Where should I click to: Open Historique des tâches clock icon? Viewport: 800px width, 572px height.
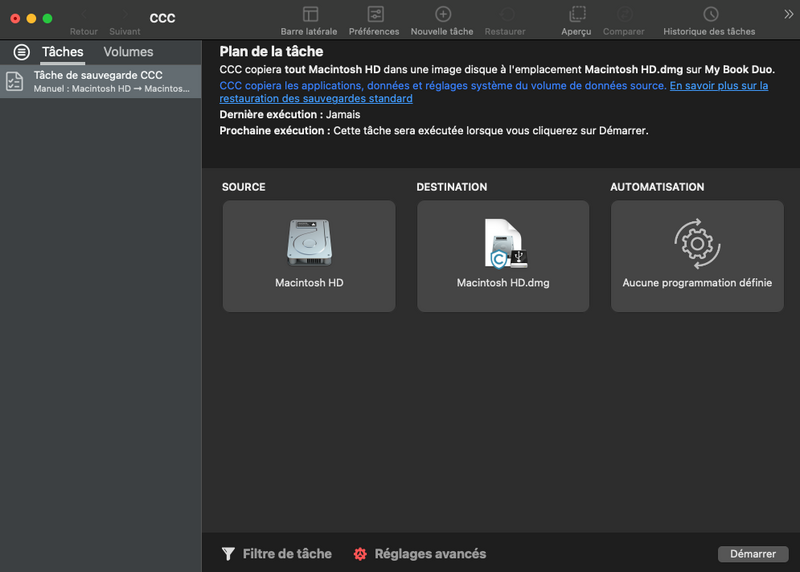pos(710,14)
